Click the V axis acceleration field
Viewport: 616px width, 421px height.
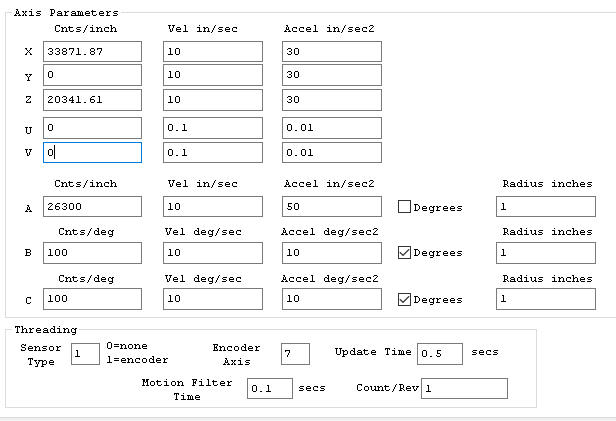point(331,153)
